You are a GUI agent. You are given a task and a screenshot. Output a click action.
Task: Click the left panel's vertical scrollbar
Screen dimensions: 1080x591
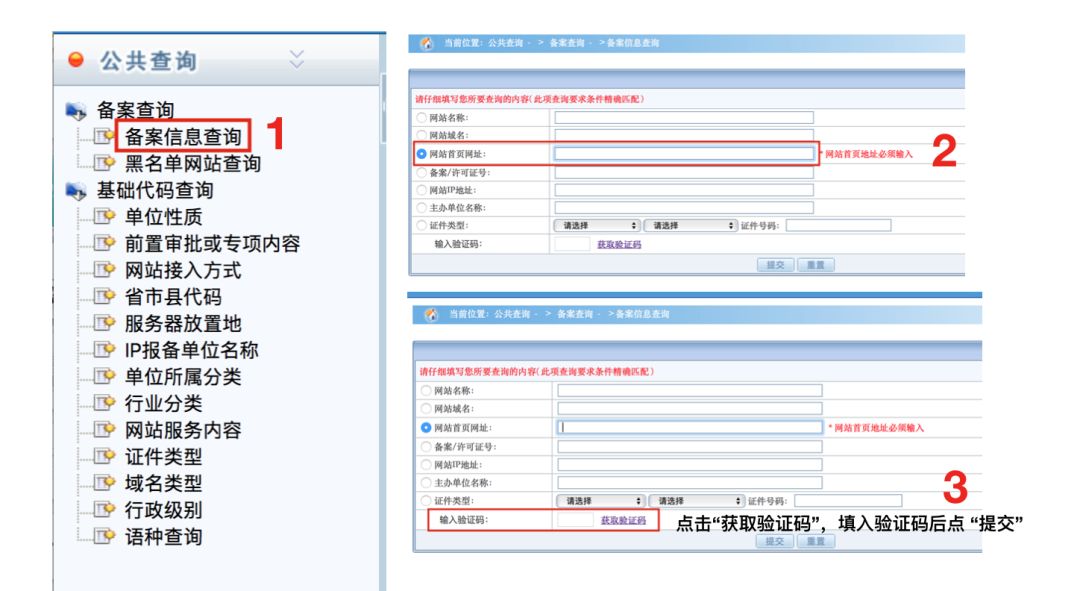pyautogui.click(x=383, y=110)
